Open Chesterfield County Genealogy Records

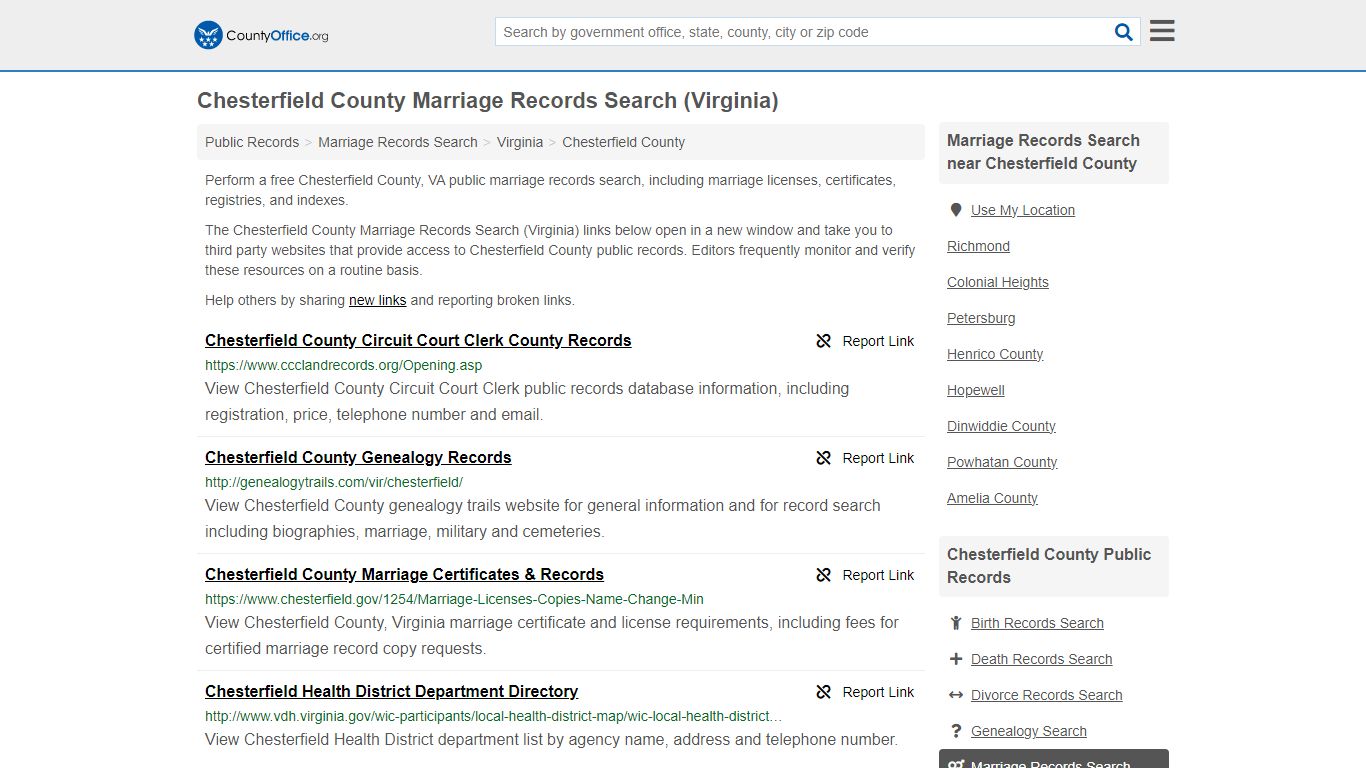pyautogui.click(x=358, y=457)
